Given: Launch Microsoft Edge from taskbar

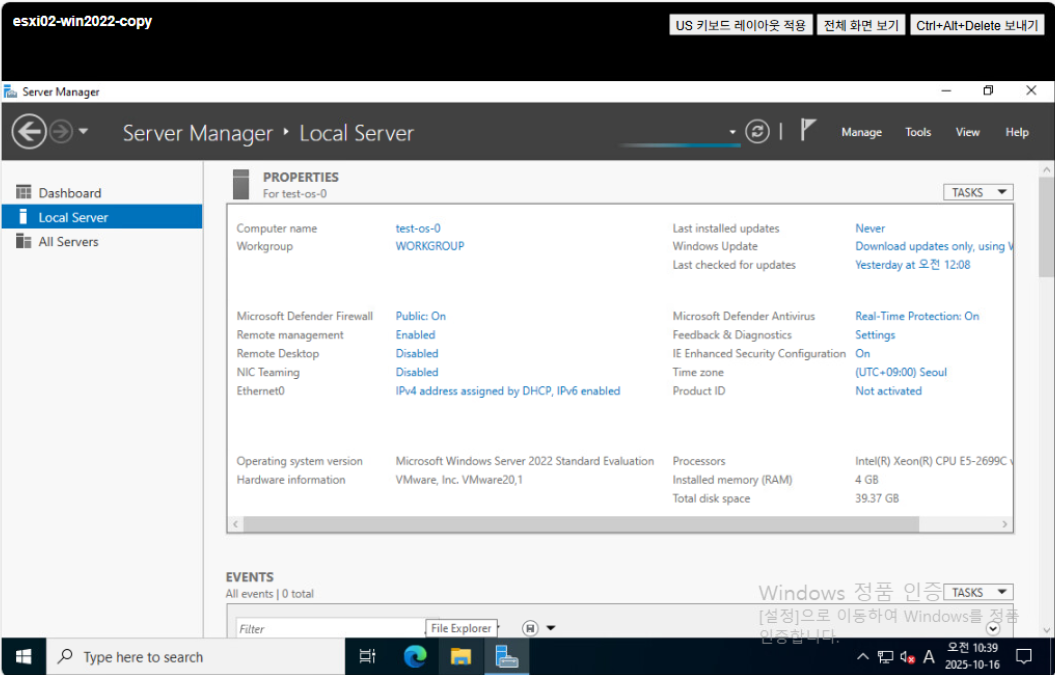Looking at the screenshot, I should click(x=414, y=657).
